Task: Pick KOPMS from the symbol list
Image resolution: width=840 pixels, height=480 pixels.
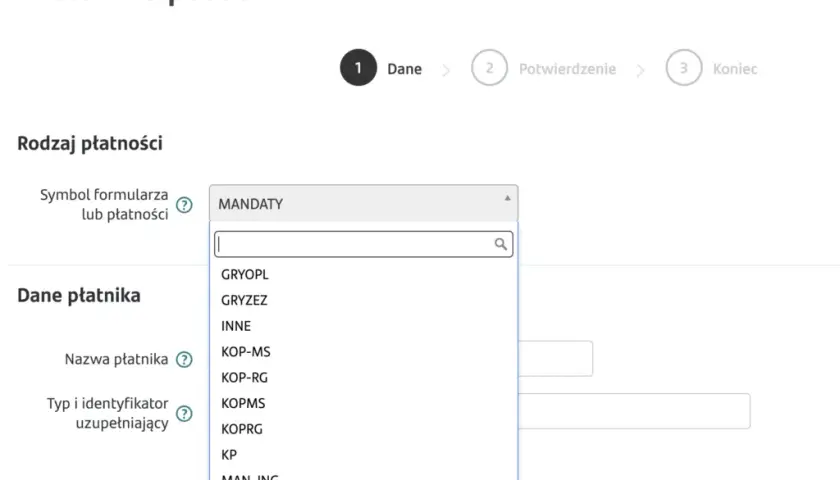Action: click(363, 403)
